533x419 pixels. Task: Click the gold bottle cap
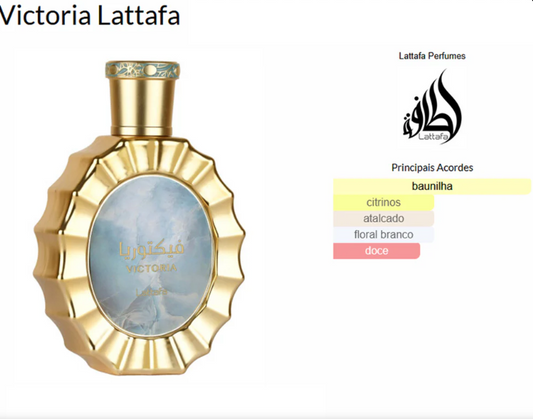[x=142, y=99]
